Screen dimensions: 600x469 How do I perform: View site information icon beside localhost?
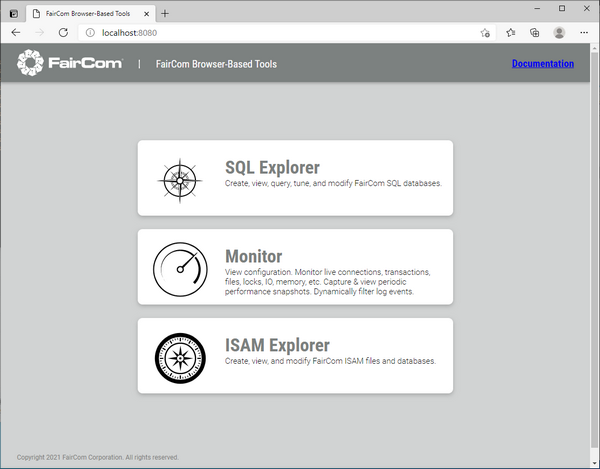(89, 32)
